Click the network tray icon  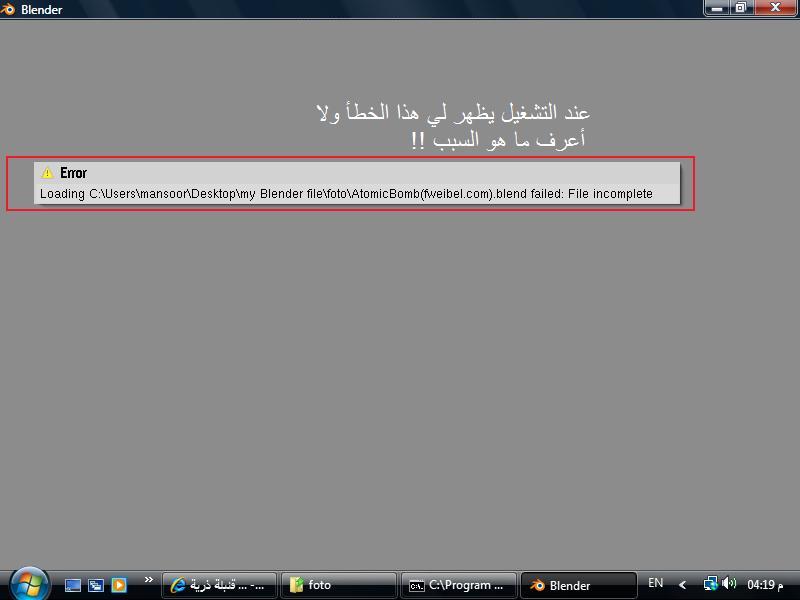(x=711, y=584)
